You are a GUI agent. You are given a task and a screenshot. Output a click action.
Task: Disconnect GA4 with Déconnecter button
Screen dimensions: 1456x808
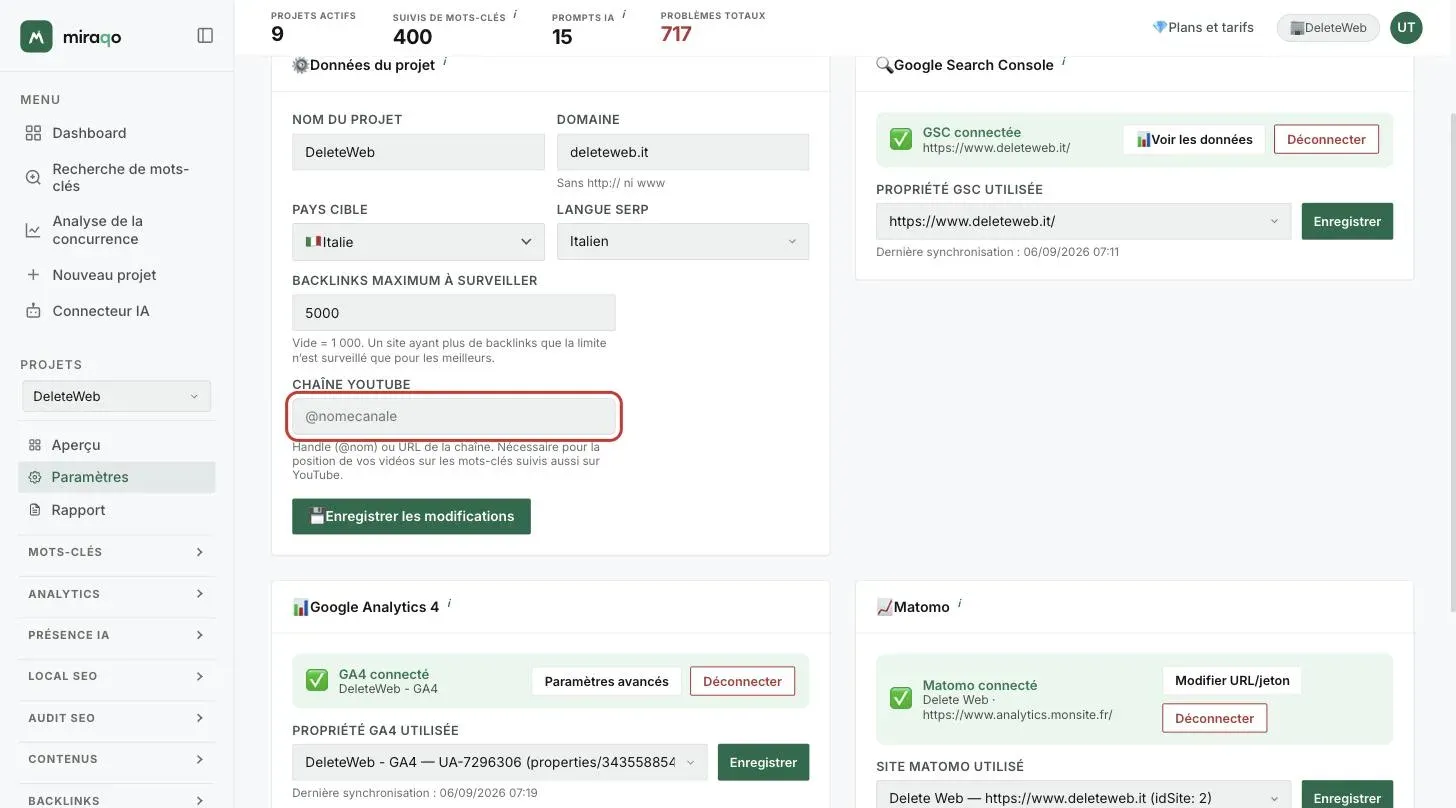click(742, 682)
